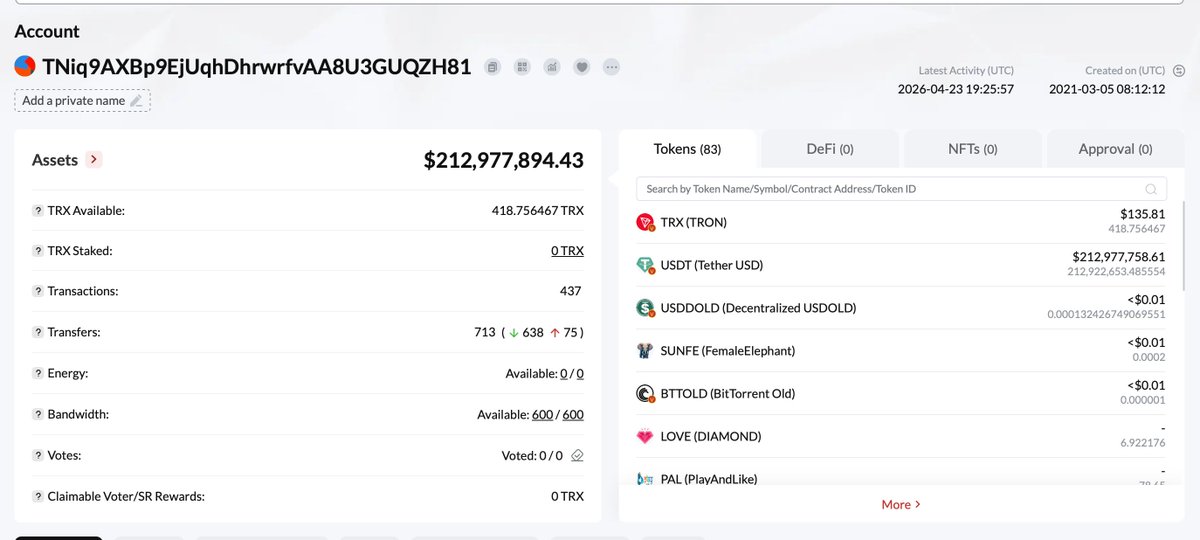Click the Transactions count 437
The height and width of the screenshot is (540, 1200).
572,291
